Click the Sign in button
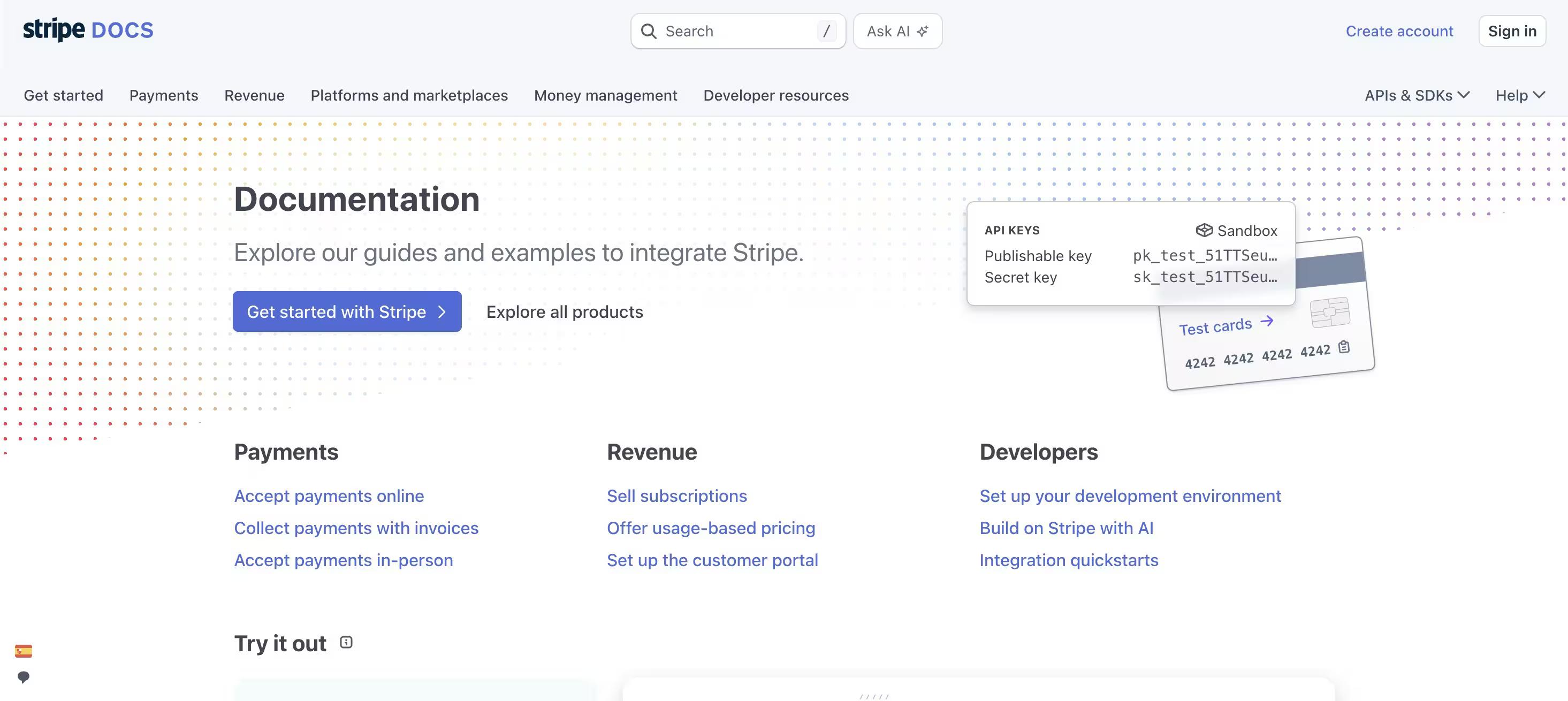The width and height of the screenshot is (1568, 701). point(1512,31)
